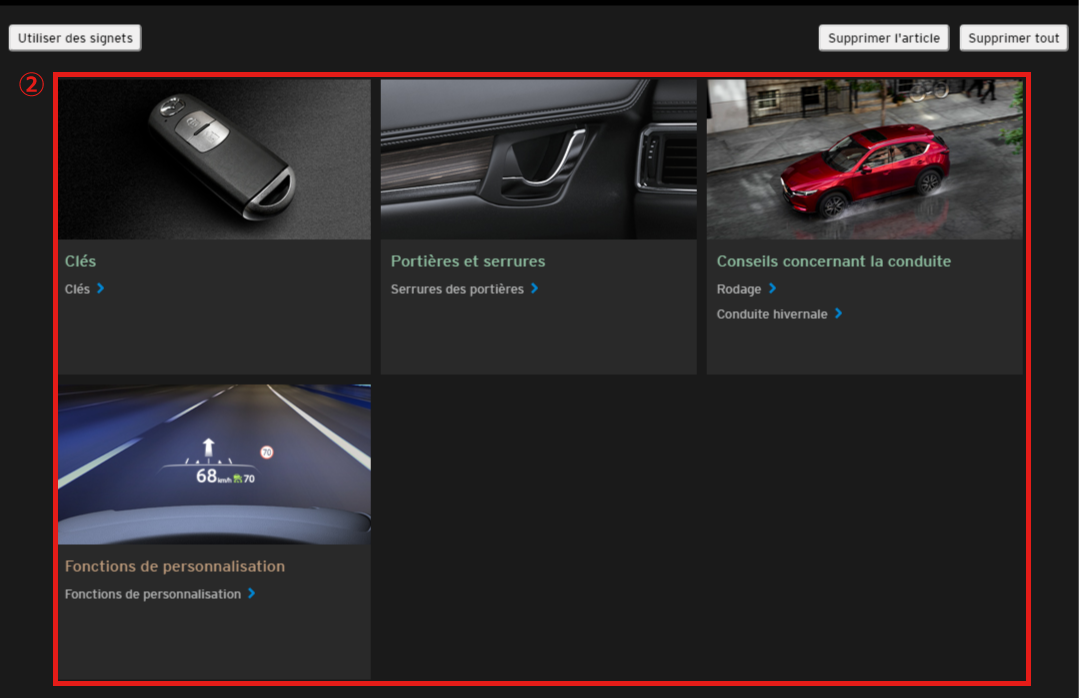Open the red SUV thumbnail image
The width and height of the screenshot is (1080, 698).
coord(864,159)
